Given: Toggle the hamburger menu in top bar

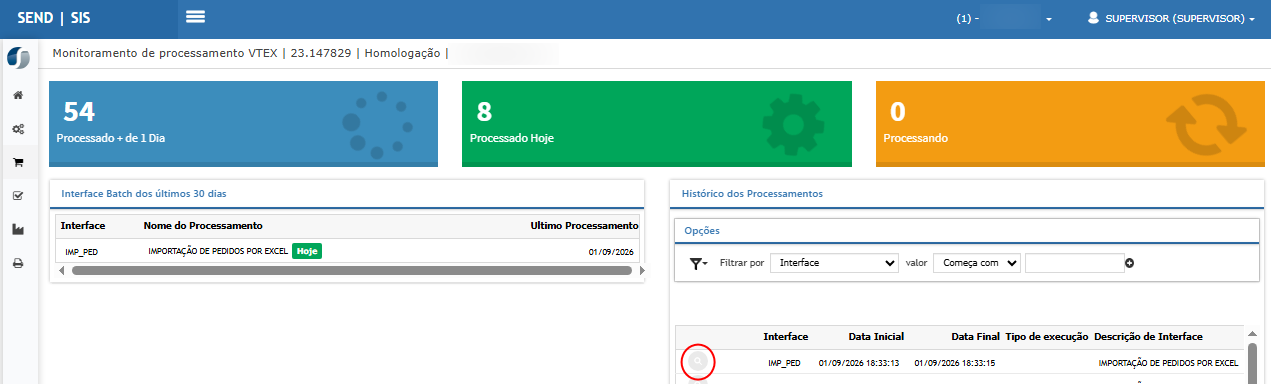Looking at the screenshot, I should point(195,17).
